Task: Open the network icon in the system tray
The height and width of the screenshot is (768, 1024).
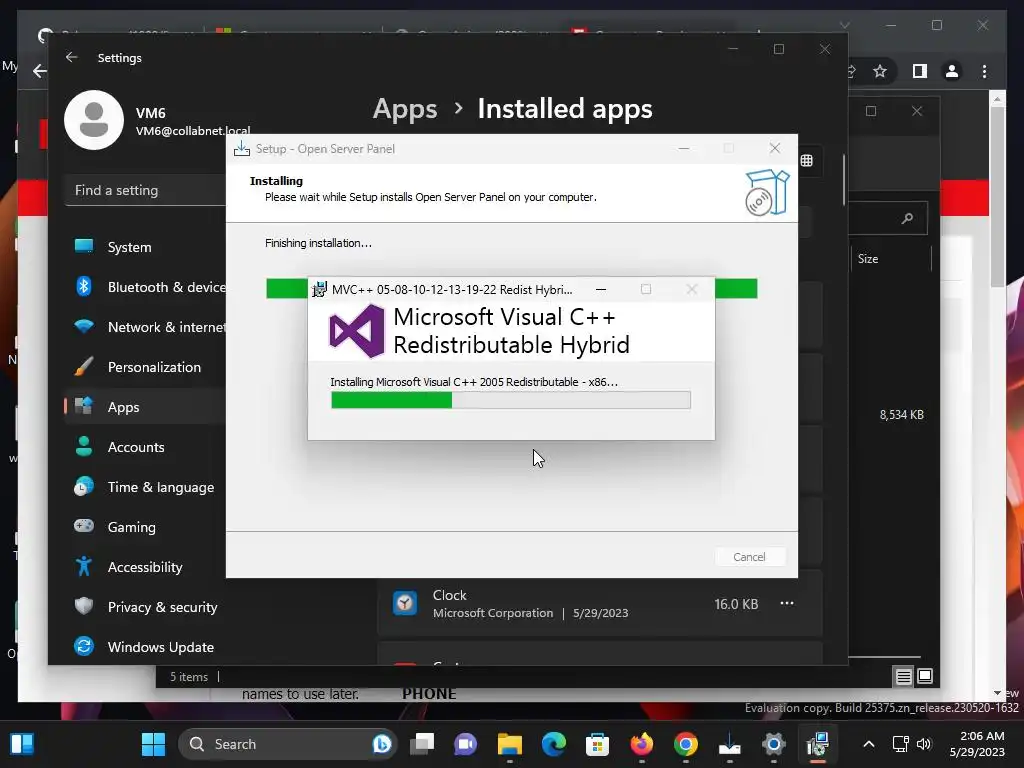Action: coord(901,744)
